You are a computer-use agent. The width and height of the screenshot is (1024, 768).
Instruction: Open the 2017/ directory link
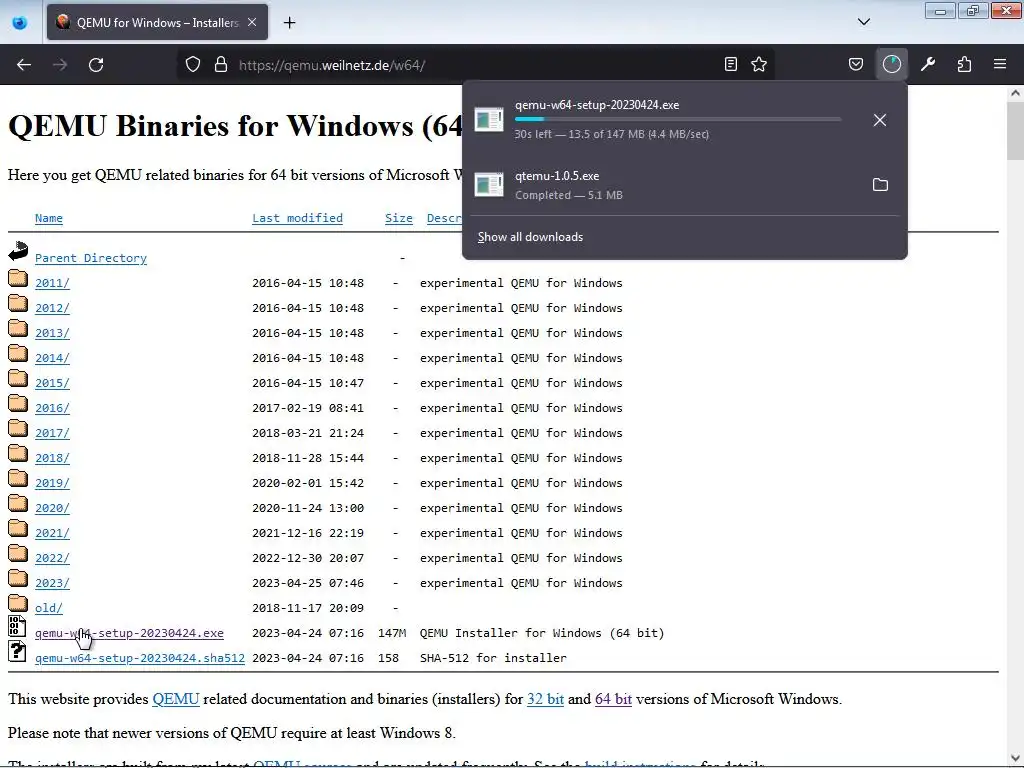52,433
